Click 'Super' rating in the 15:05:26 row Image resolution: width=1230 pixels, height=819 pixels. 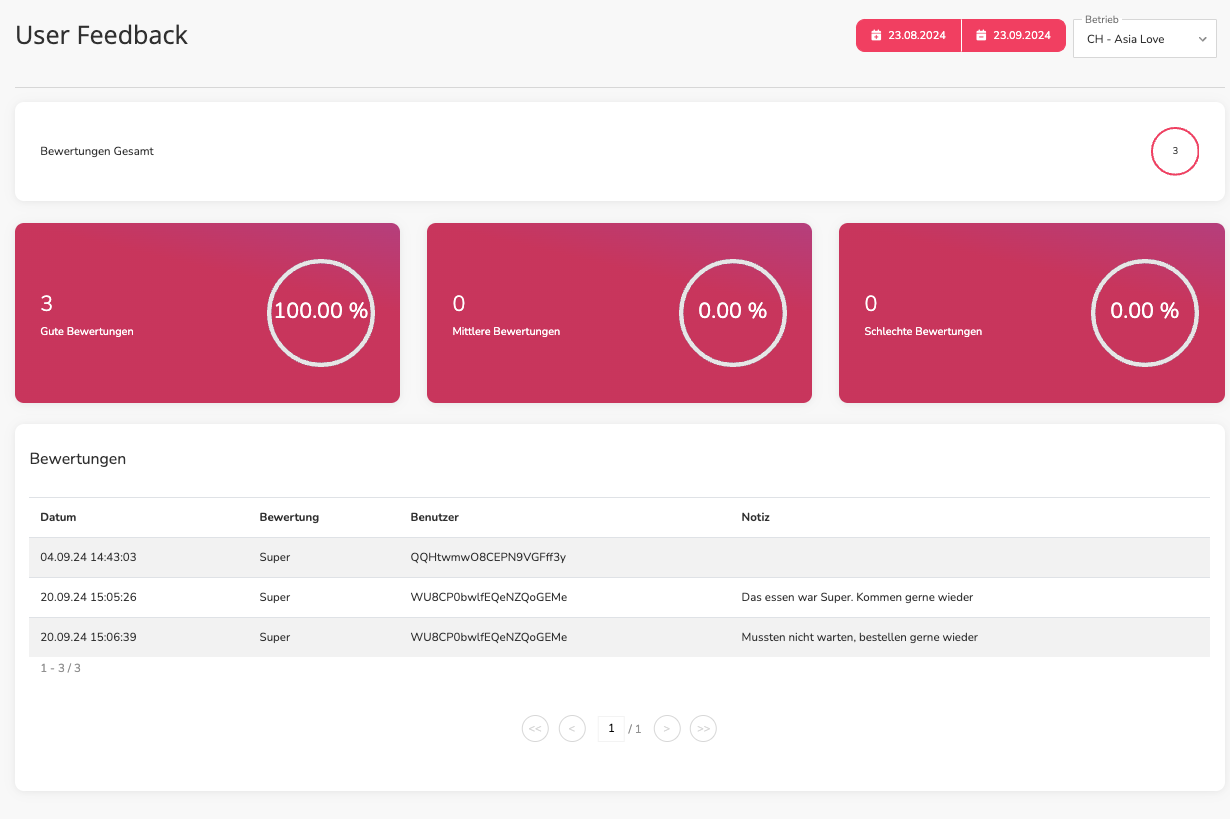point(274,597)
